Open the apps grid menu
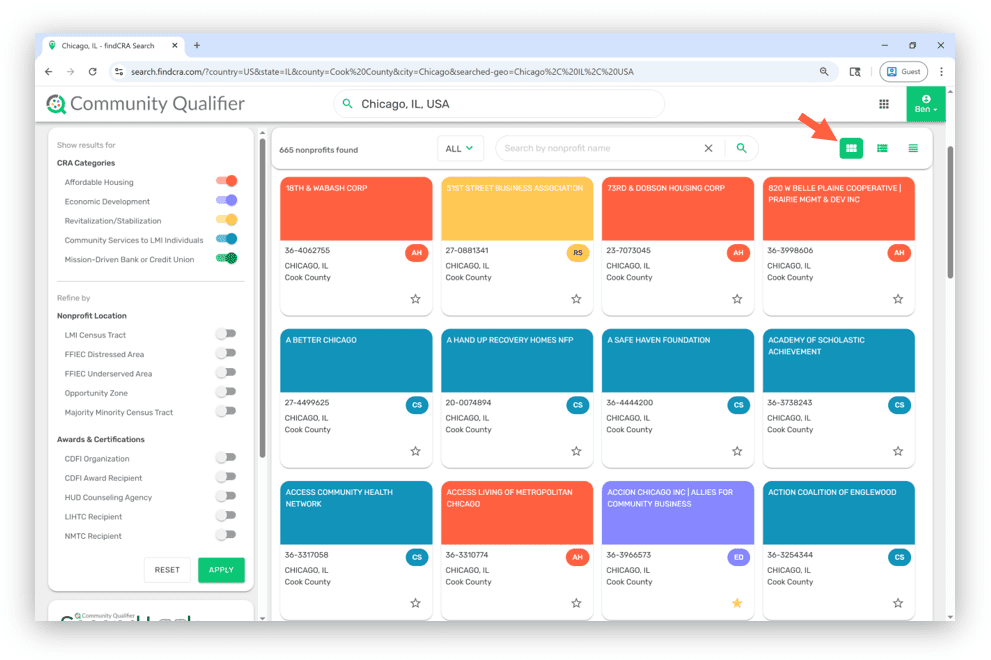The height and width of the screenshot is (660, 991). click(x=884, y=104)
